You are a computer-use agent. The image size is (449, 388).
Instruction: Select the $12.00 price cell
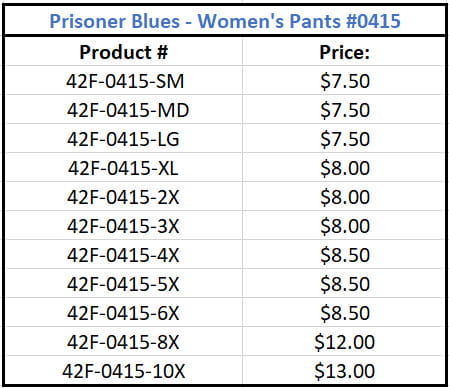345,342
